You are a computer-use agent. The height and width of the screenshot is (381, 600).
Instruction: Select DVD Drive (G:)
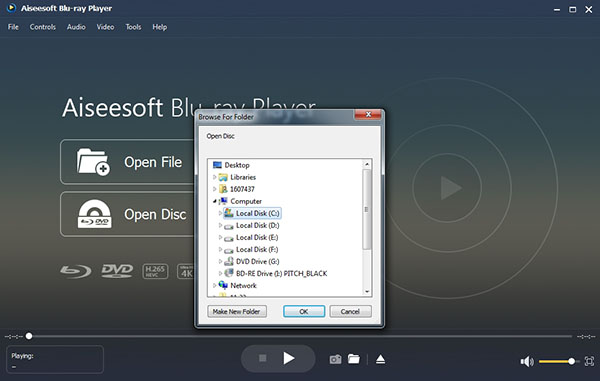pos(258,261)
